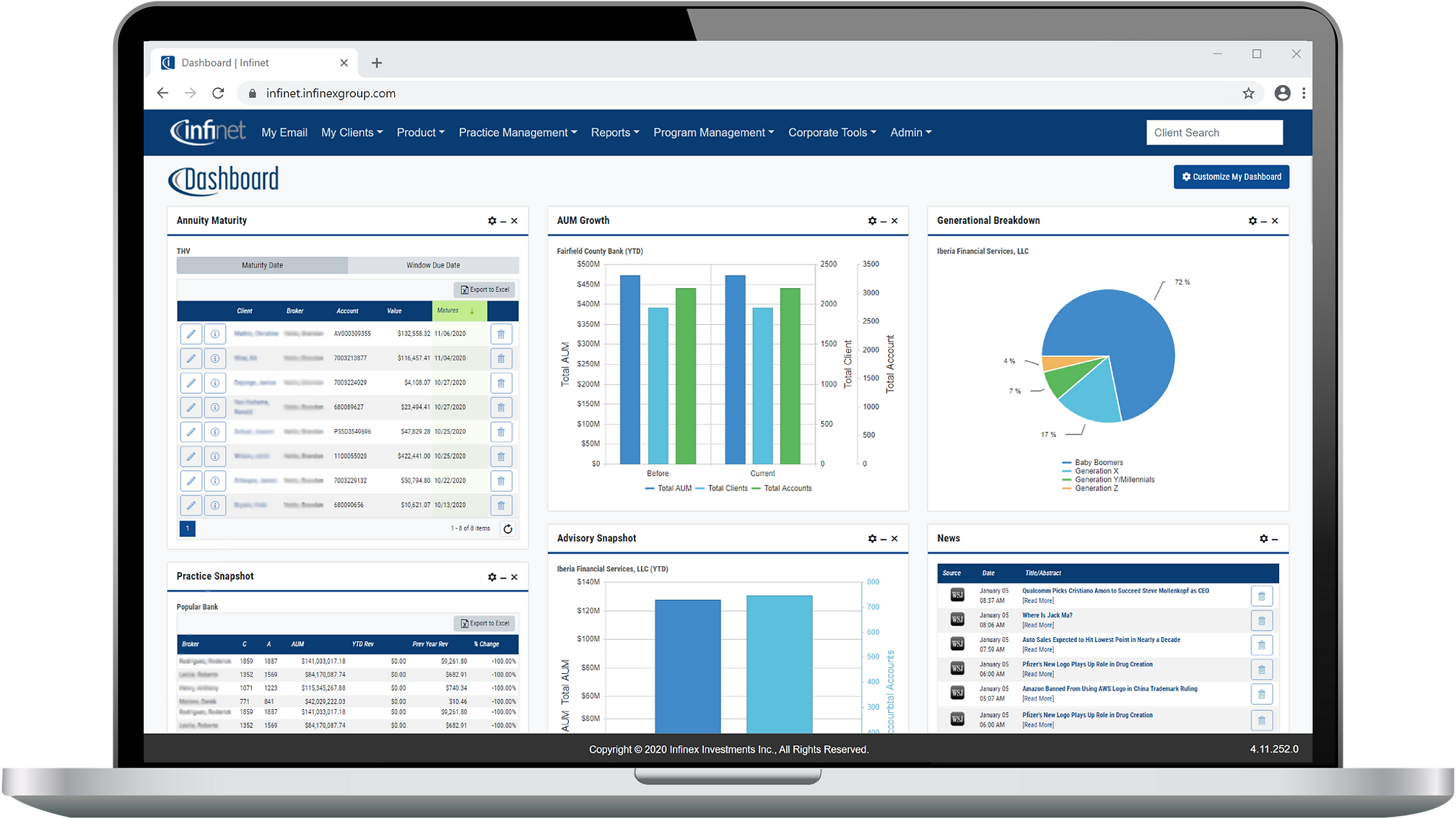The height and width of the screenshot is (819, 1456).
Task: Switch to Window Due Date tab
Action: pyautogui.click(x=433, y=265)
